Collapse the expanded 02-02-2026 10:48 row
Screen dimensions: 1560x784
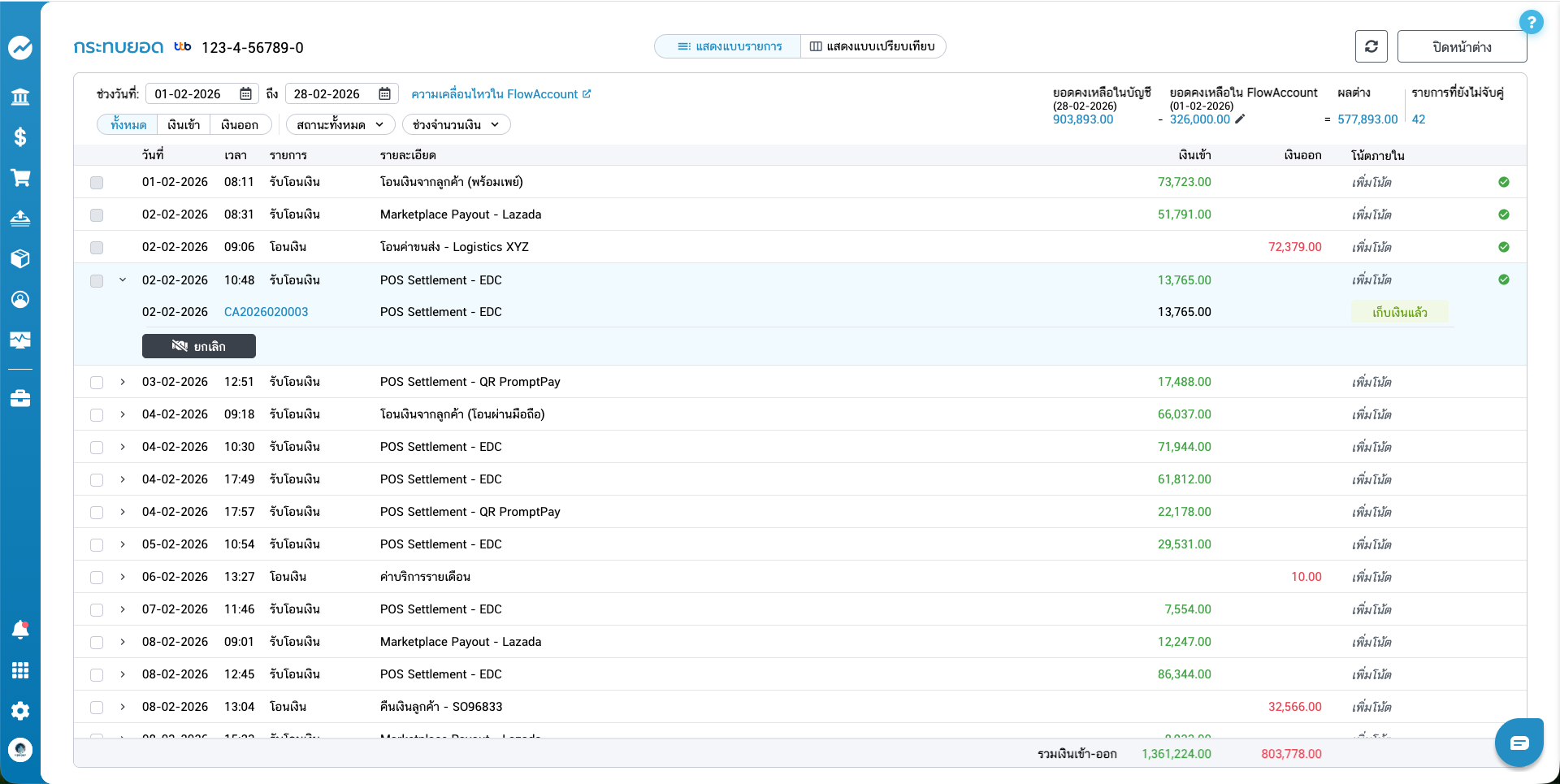[123, 280]
